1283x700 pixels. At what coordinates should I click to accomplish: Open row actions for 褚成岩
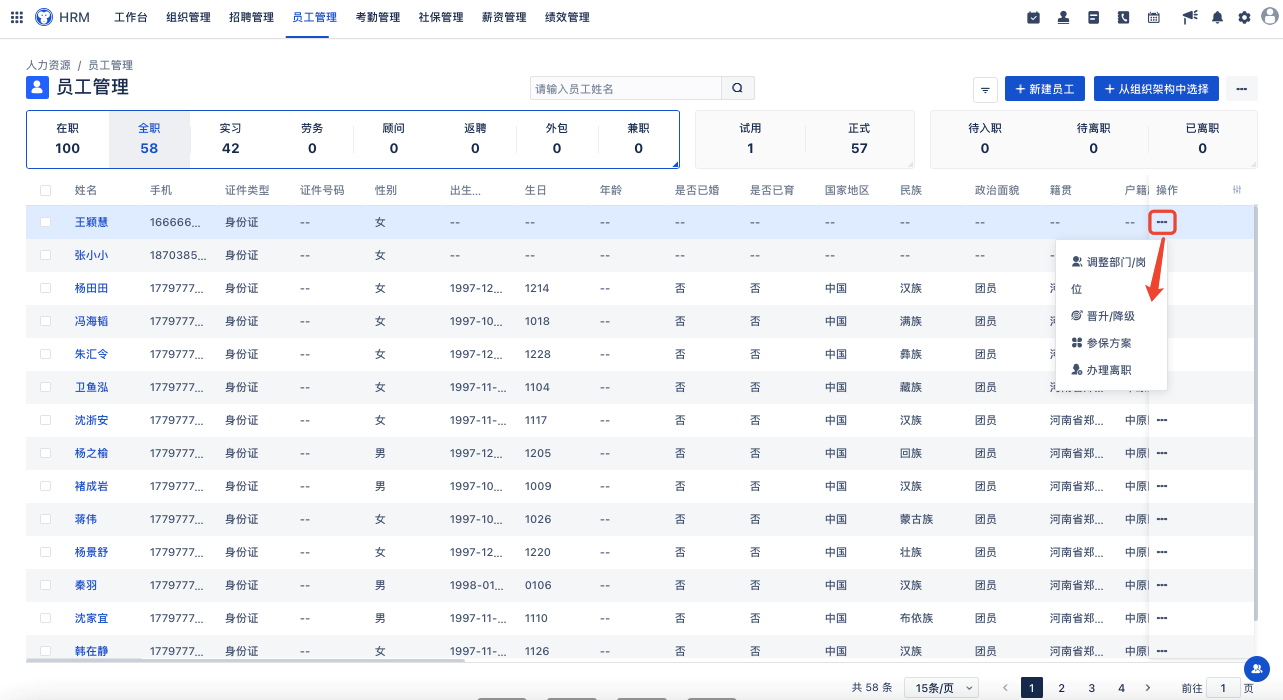click(x=1162, y=486)
